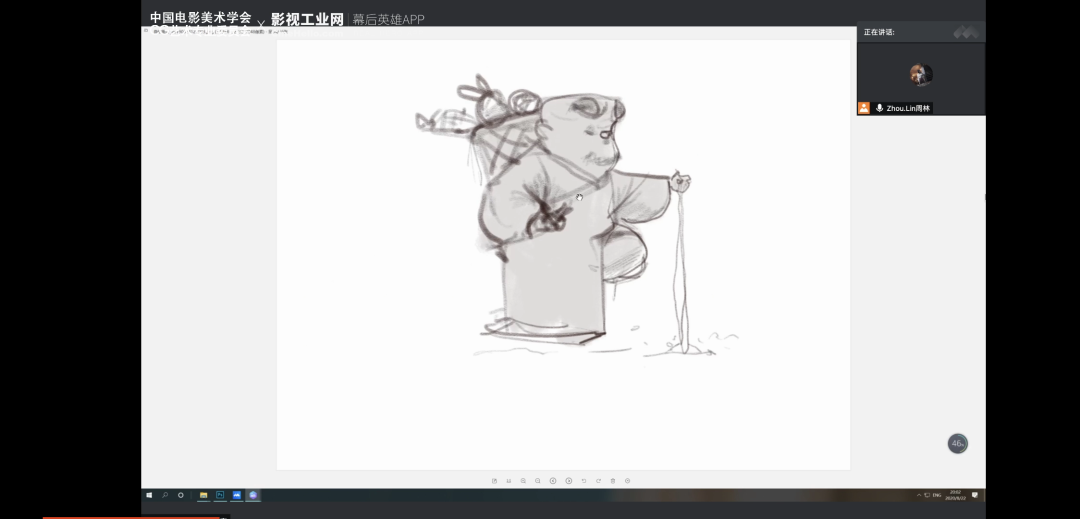
Task: Click the trash delete icon in toolbar
Action: tap(613, 480)
